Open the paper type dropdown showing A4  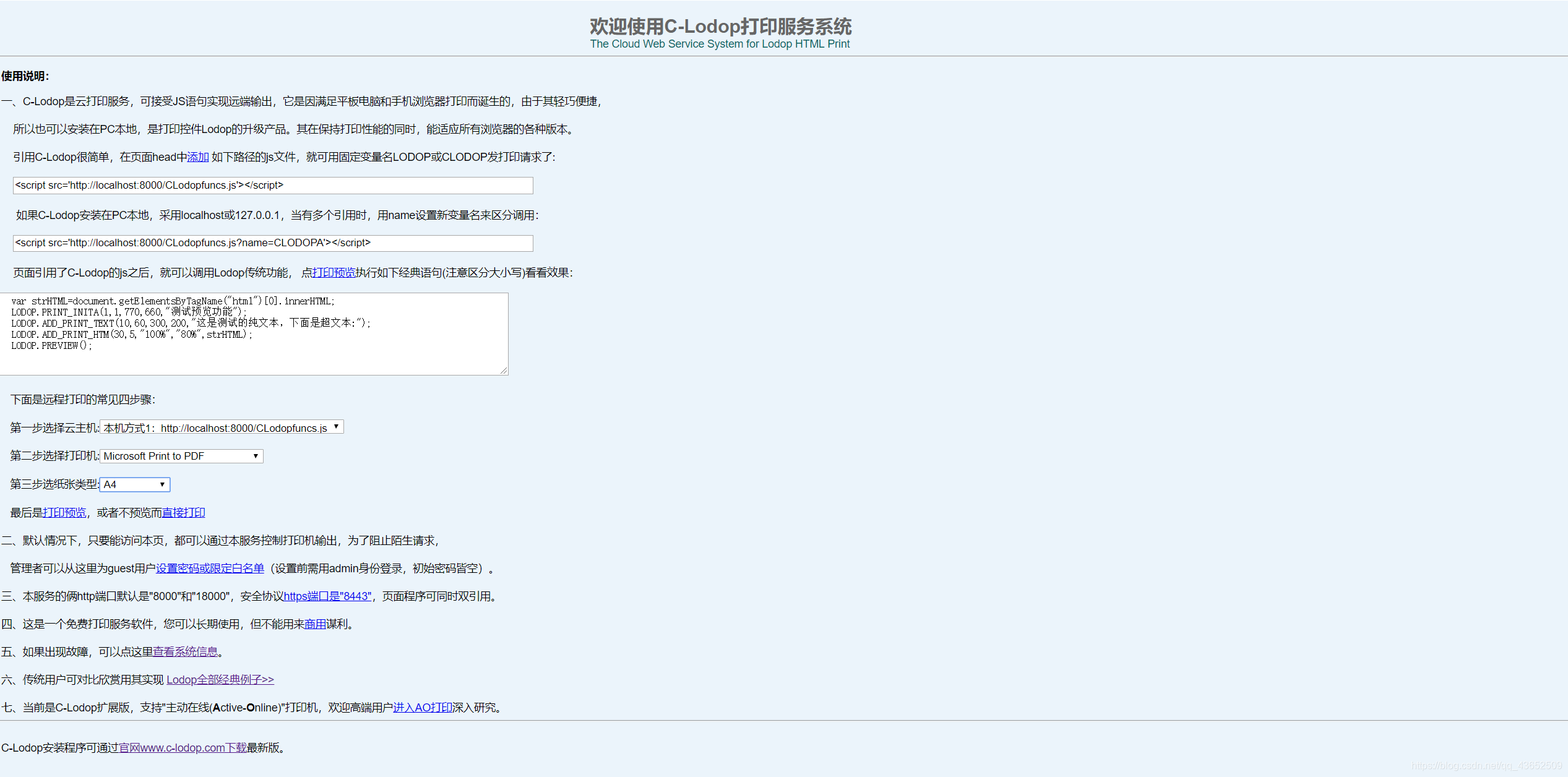click(134, 484)
